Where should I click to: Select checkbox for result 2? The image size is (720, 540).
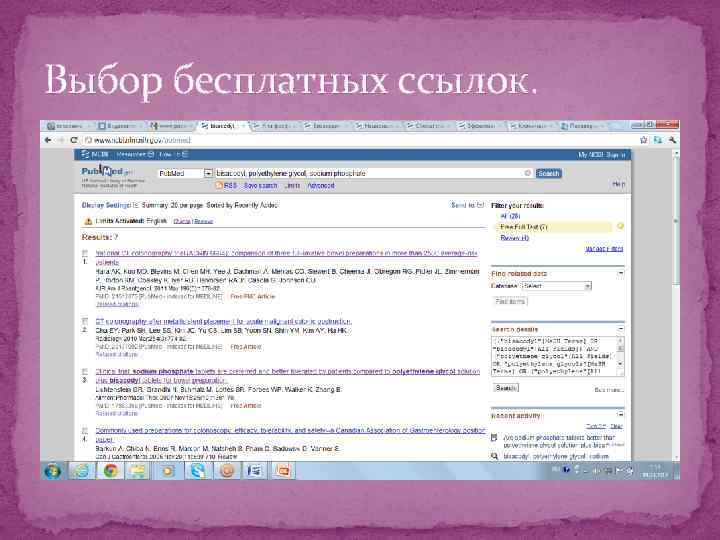tap(85, 321)
